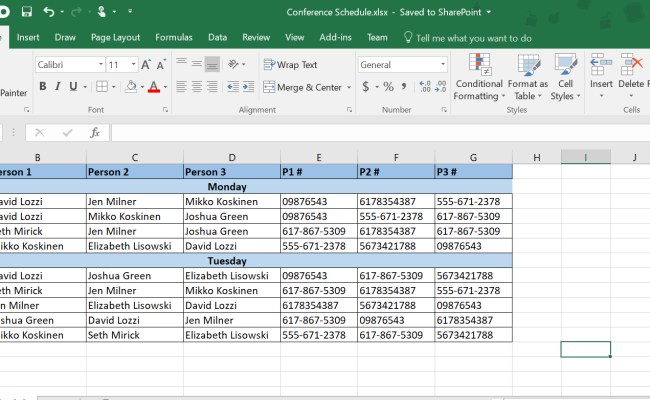This screenshot has width=650, height=400.
Task: Click Delete cells button
Action: coord(631,76)
